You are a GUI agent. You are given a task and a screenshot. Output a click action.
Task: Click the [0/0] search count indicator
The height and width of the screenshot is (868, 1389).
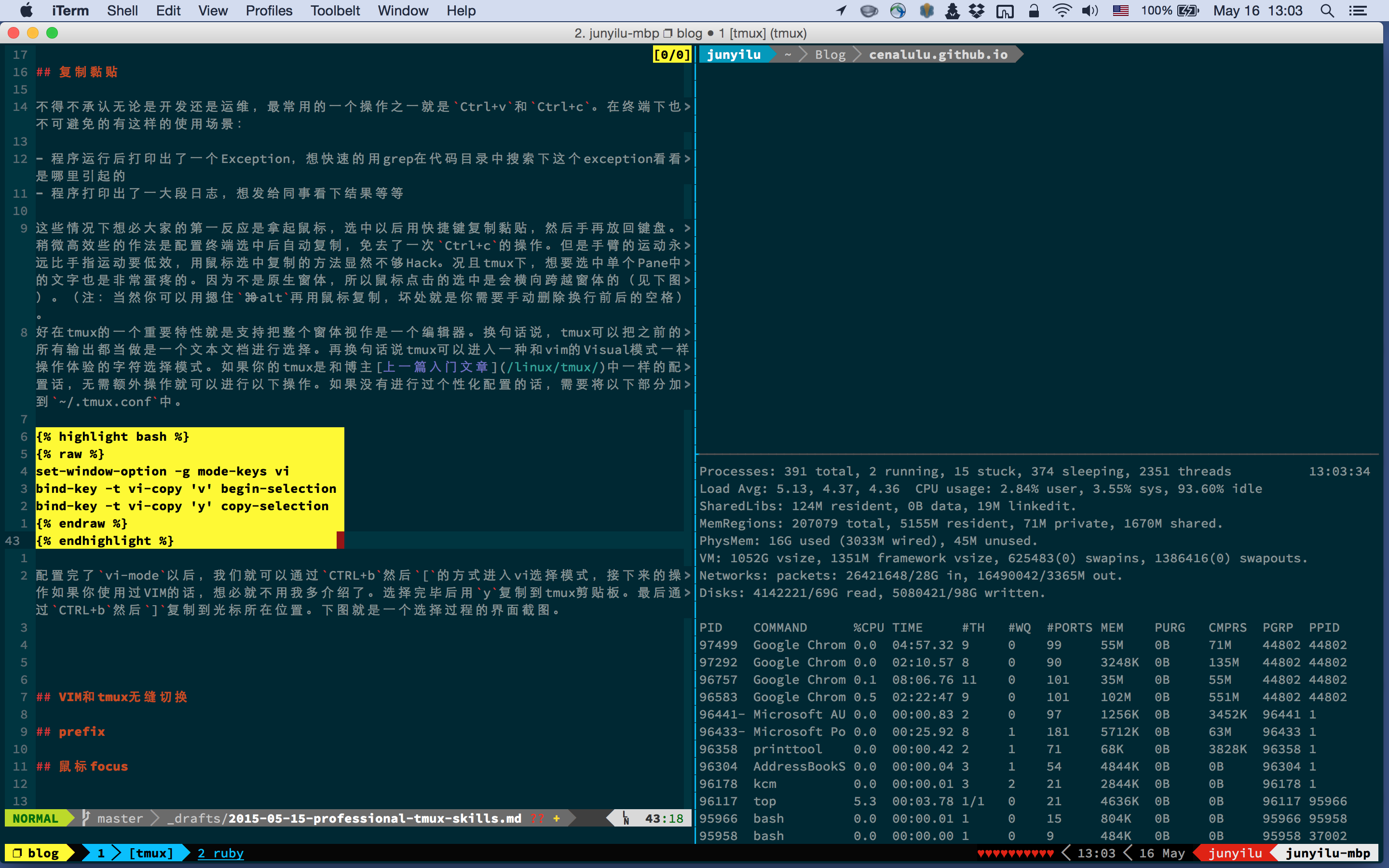pos(671,54)
